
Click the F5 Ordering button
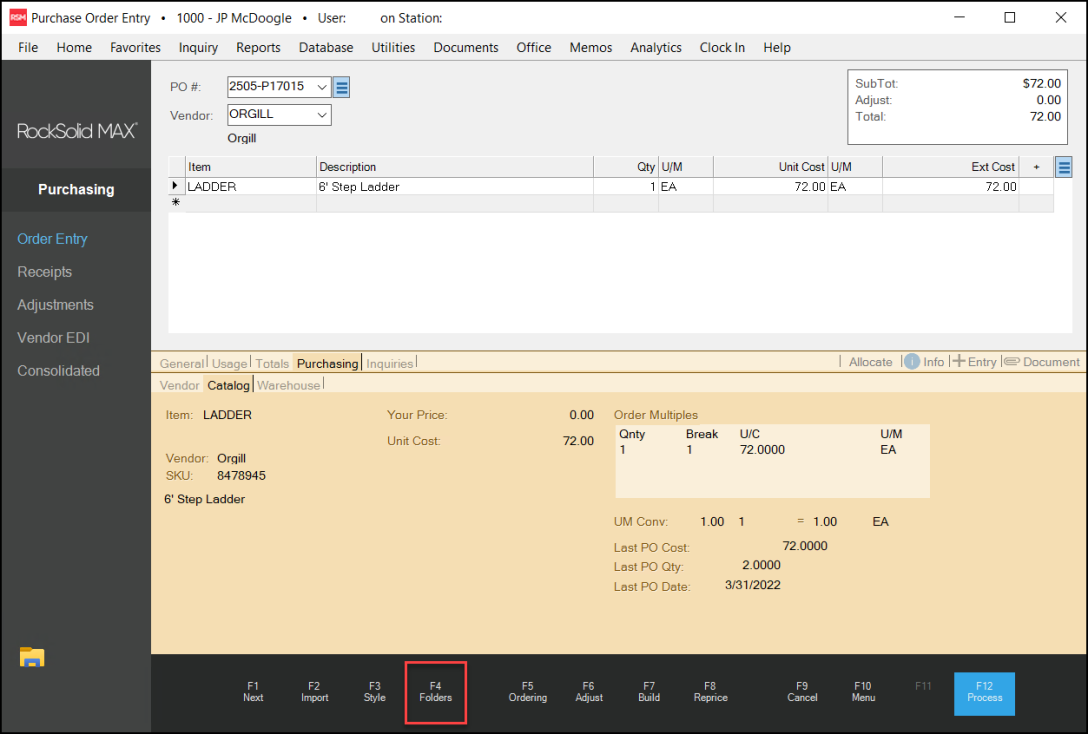pyautogui.click(x=527, y=692)
